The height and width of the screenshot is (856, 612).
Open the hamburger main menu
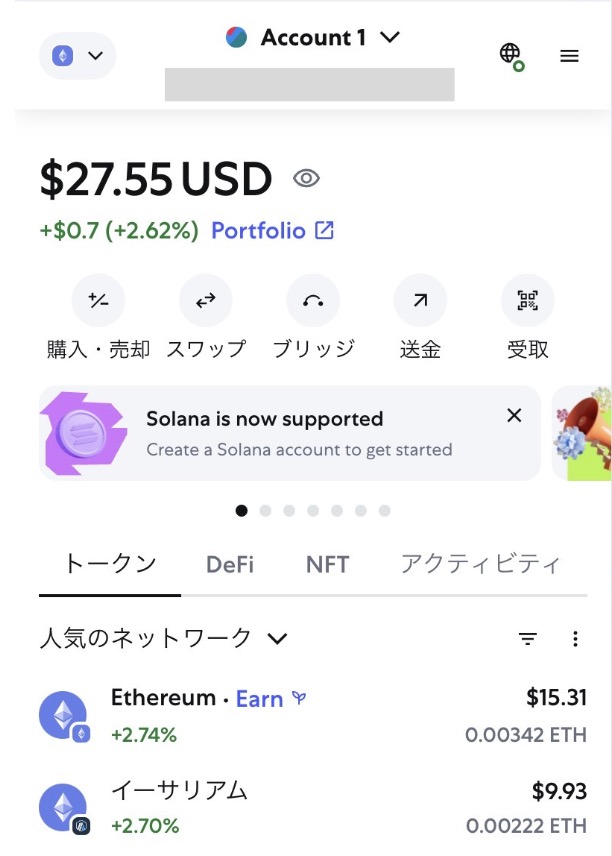coord(570,56)
